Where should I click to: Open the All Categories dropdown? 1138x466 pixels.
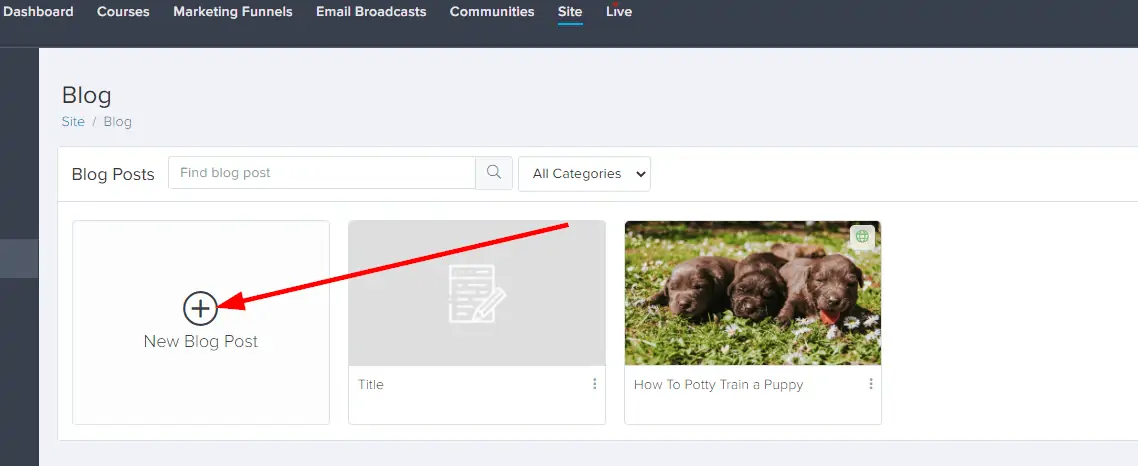[x=584, y=174]
